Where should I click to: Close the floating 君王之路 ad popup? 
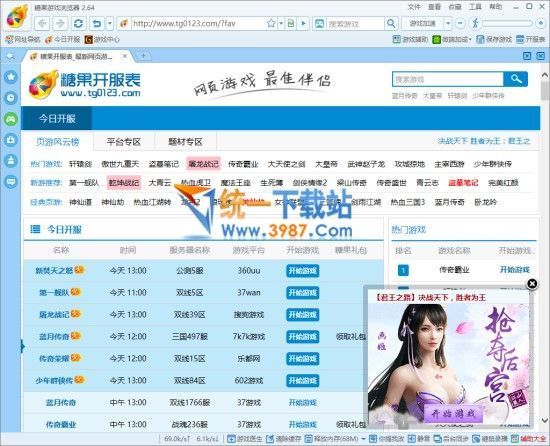[532, 283]
